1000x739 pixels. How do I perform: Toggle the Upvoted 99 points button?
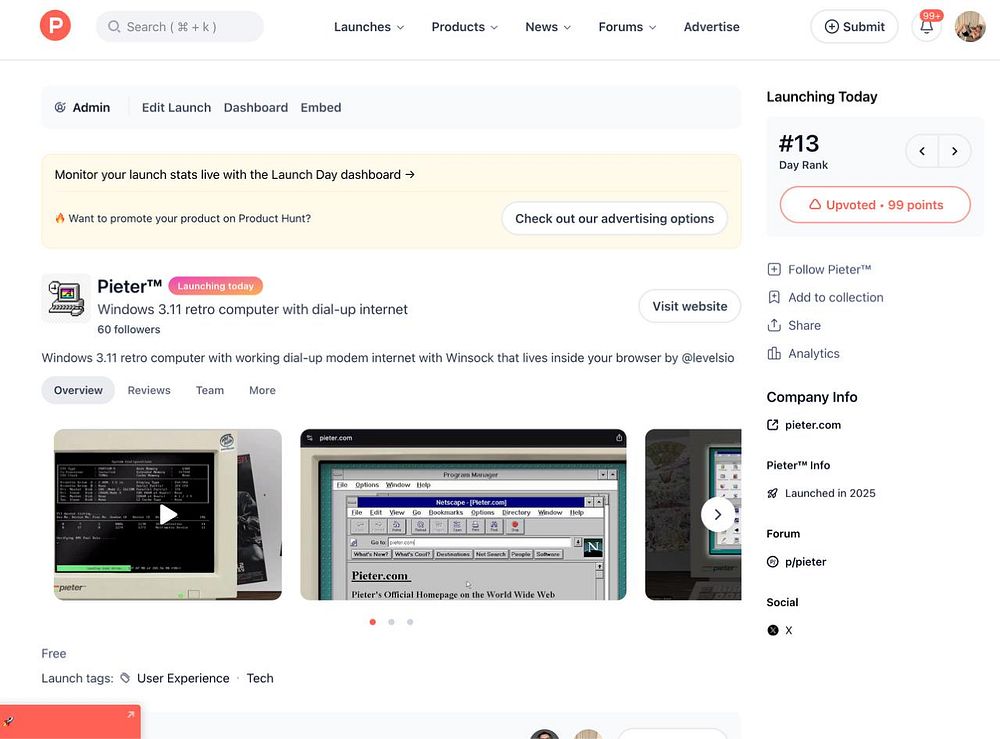point(875,205)
